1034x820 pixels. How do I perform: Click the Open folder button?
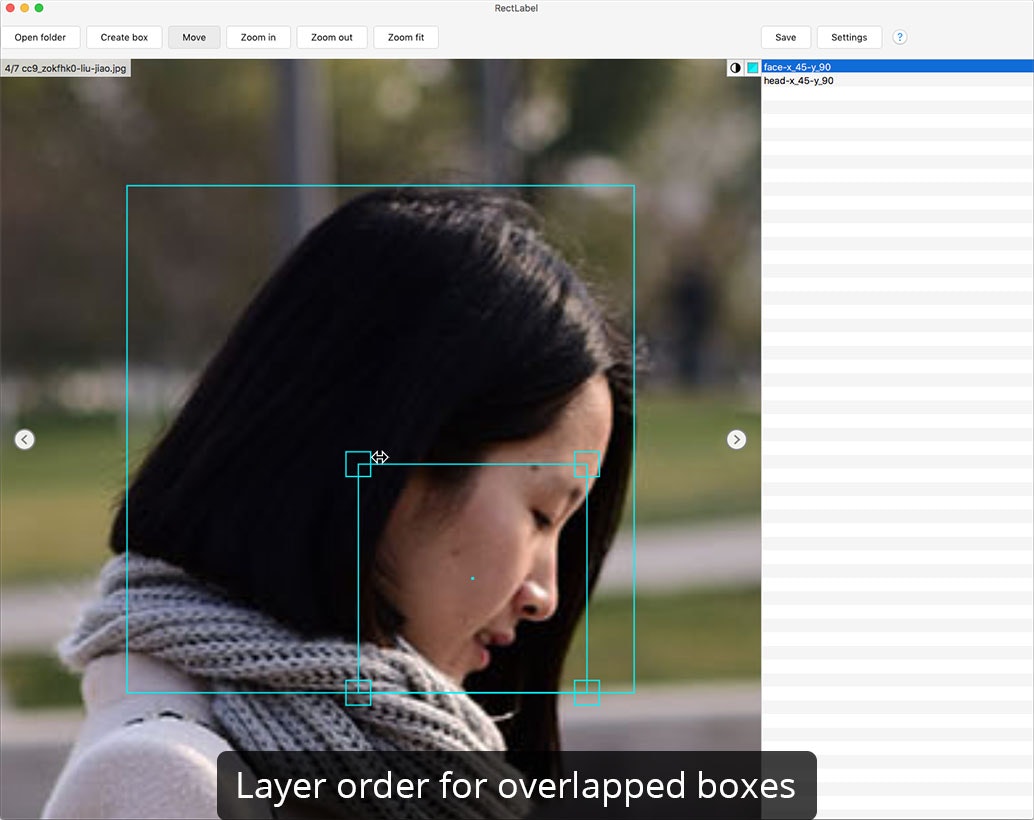coord(40,38)
